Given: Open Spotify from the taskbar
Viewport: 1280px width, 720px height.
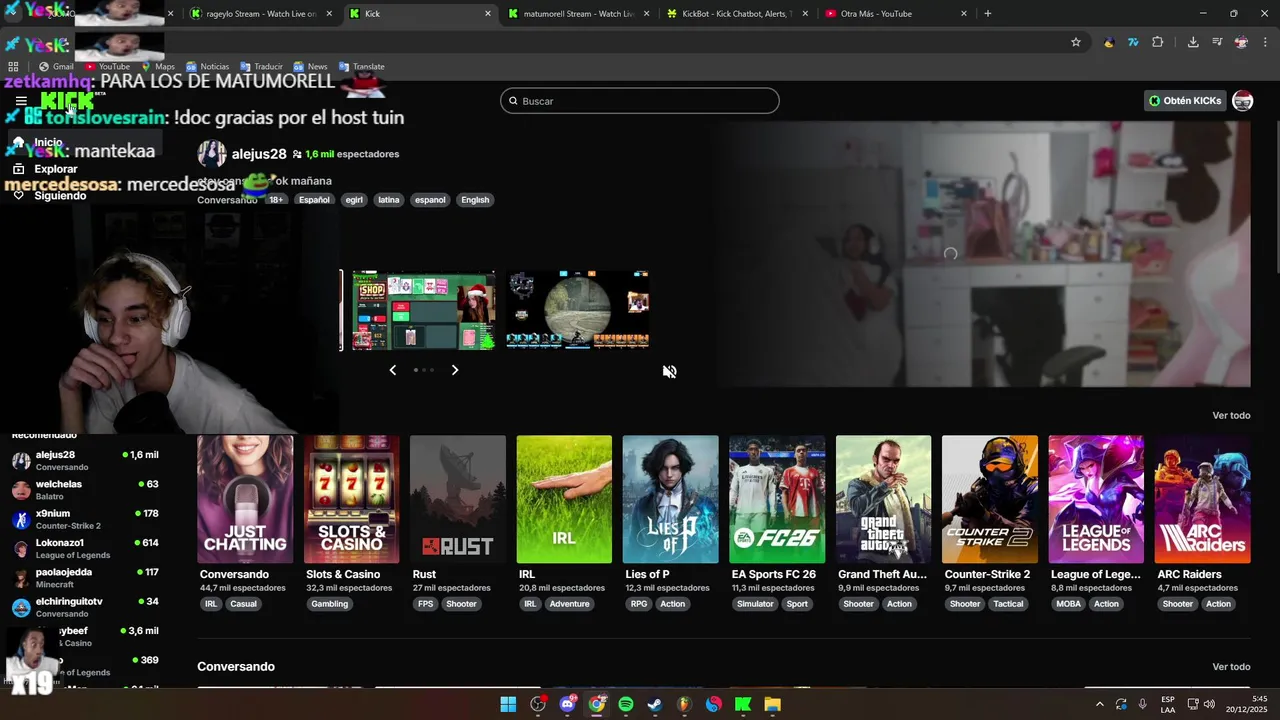Looking at the screenshot, I should click(626, 704).
